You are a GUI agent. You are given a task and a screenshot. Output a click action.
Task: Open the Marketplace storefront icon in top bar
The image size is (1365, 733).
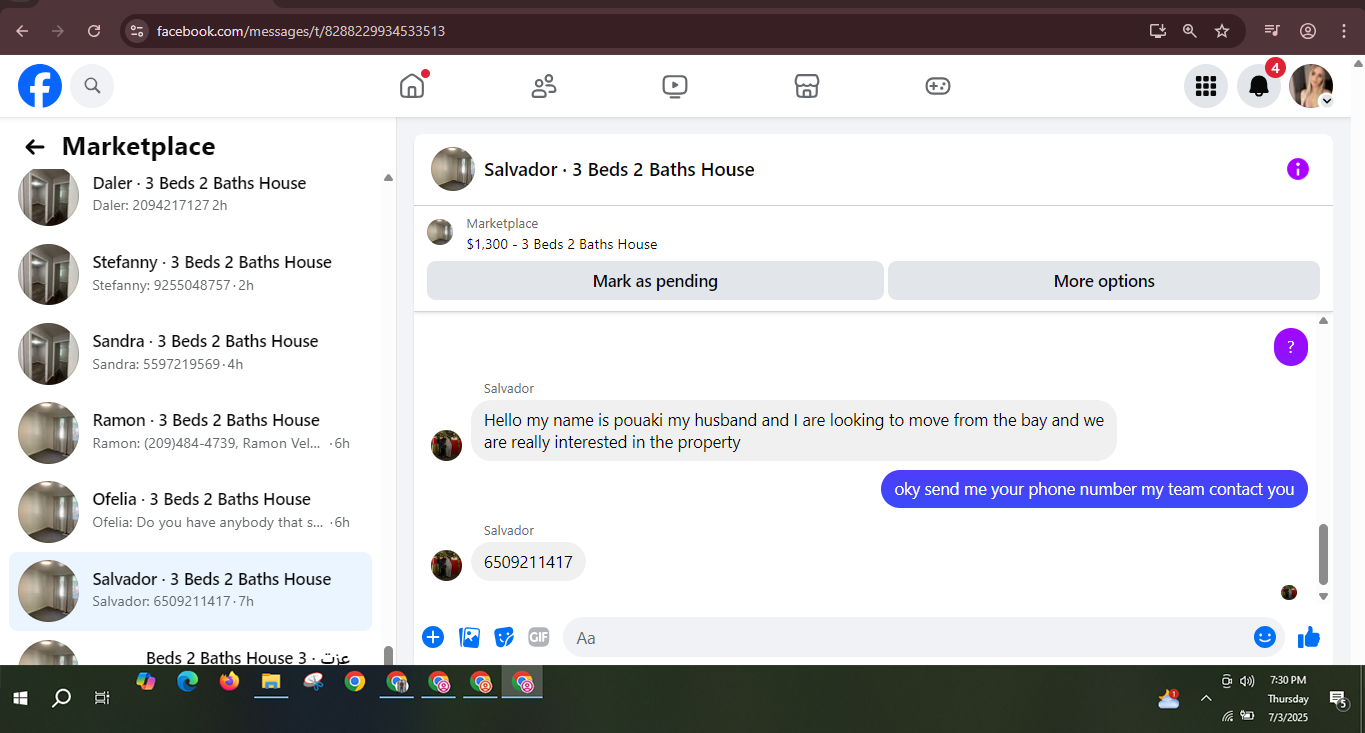[807, 86]
